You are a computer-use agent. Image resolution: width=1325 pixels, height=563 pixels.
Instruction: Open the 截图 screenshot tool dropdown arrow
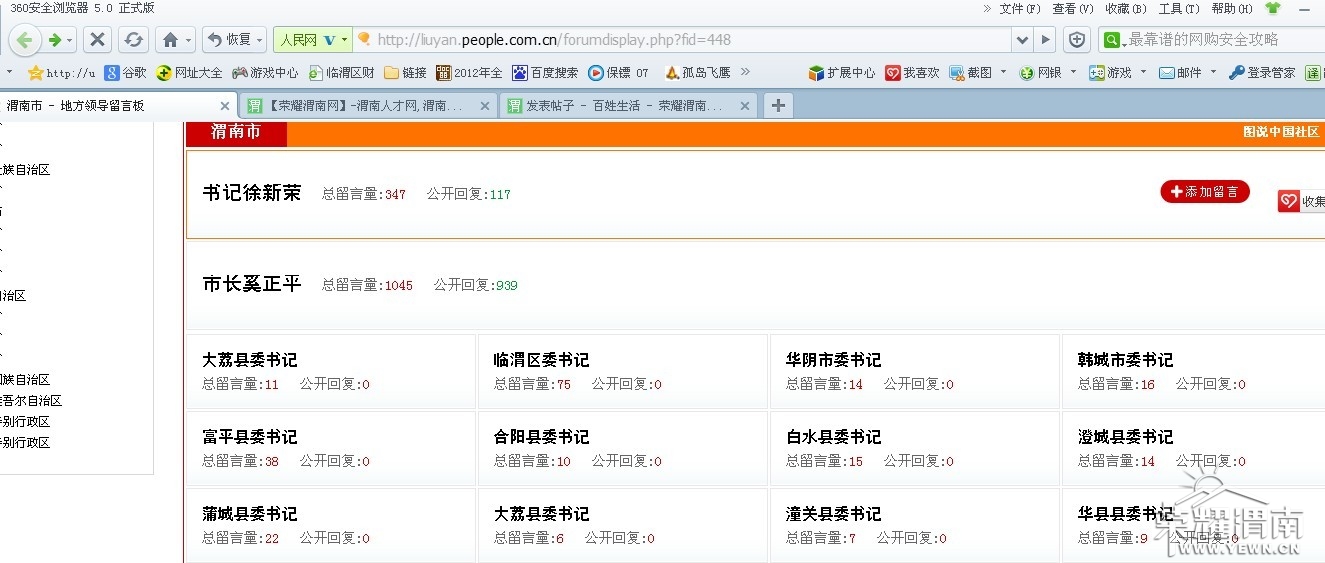[x=1003, y=72]
